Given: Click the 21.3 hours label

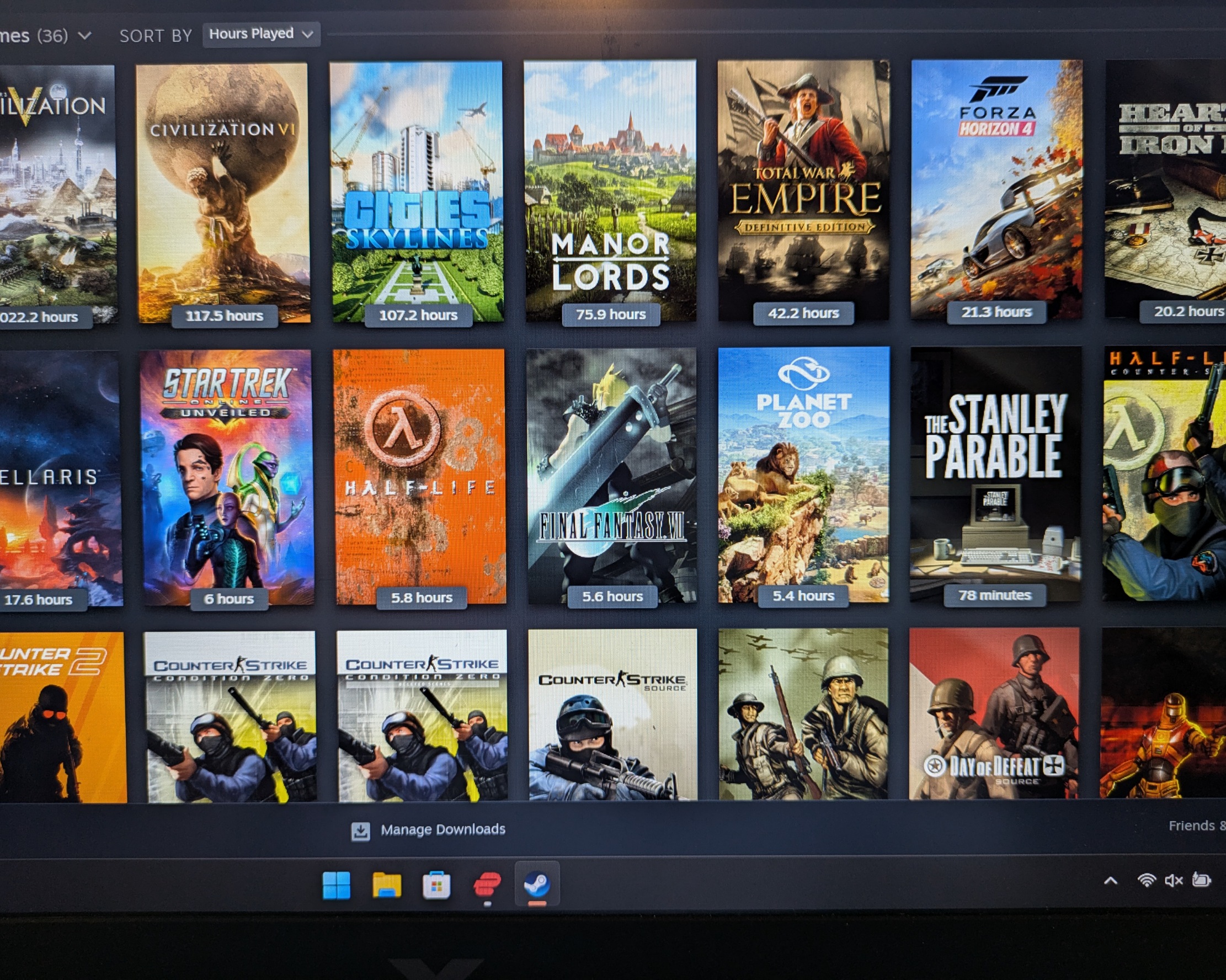Looking at the screenshot, I should [x=996, y=312].
